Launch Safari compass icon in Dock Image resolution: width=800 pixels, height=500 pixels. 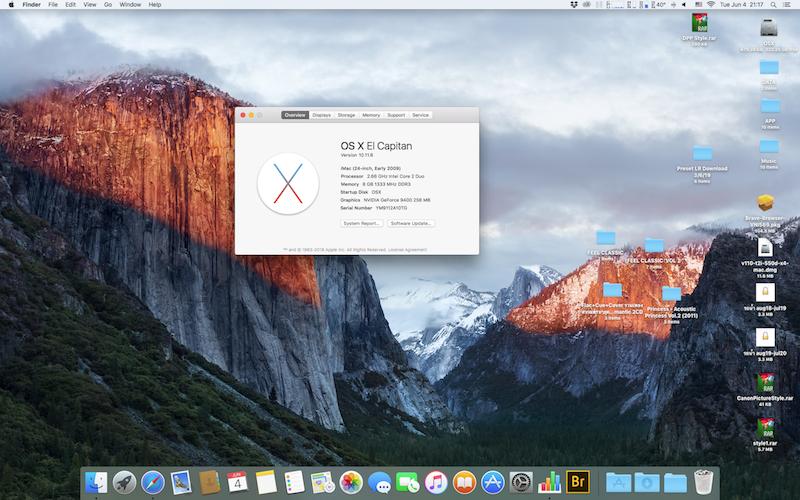[153, 483]
